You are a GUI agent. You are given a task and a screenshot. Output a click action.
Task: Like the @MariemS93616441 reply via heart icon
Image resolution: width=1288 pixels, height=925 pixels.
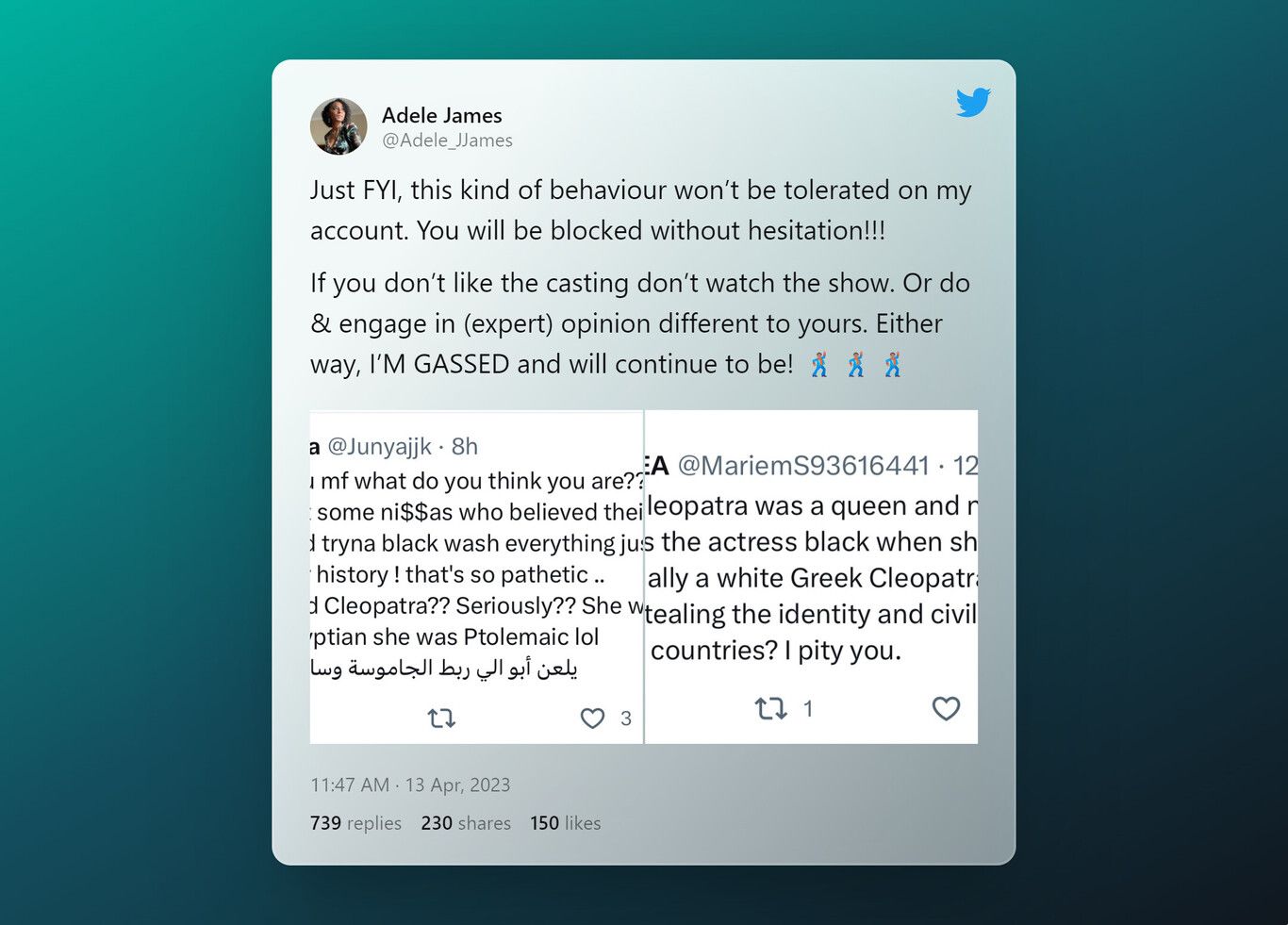click(946, 708)
